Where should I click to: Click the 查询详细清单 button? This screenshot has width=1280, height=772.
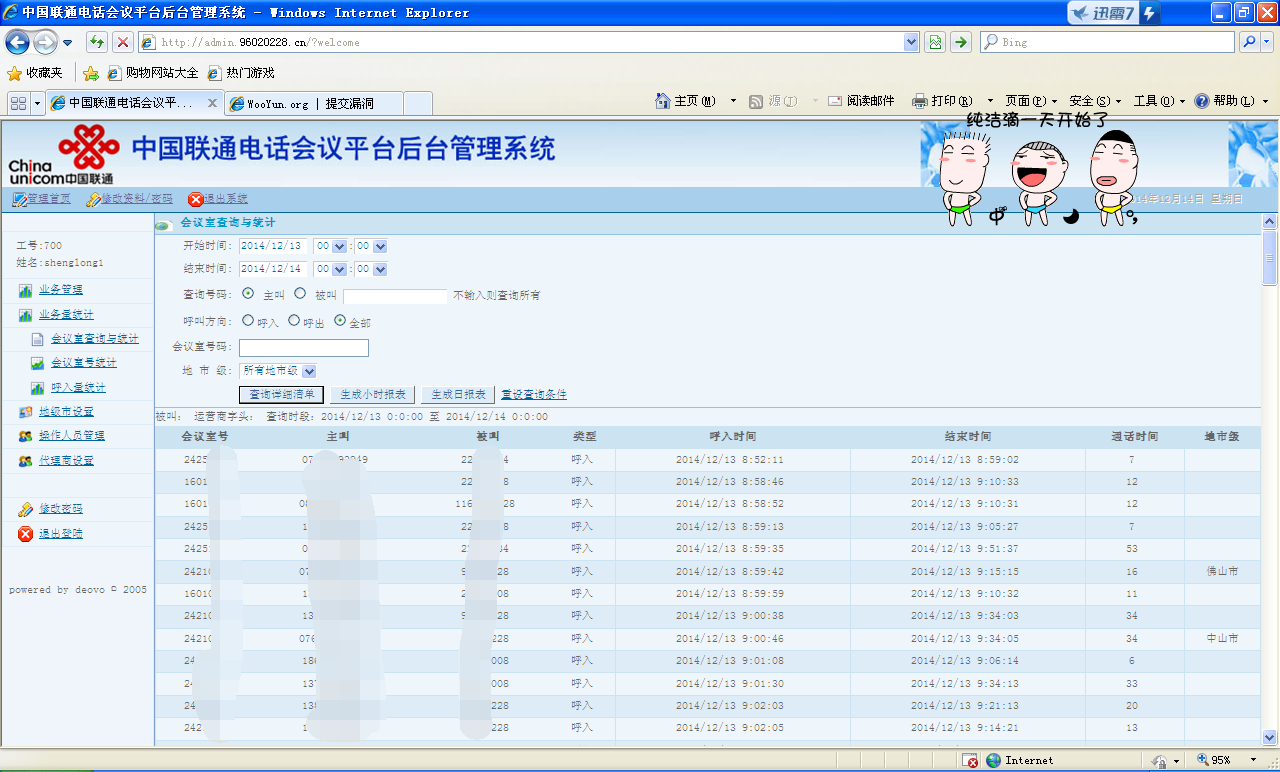pyautogui.click(x=282, y=395)
